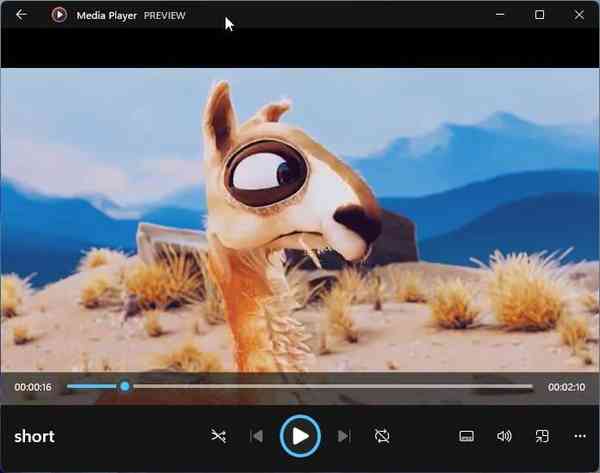This screenshot has height=473, width=600.
Task: Open the volume control
Action: [504, 436]
